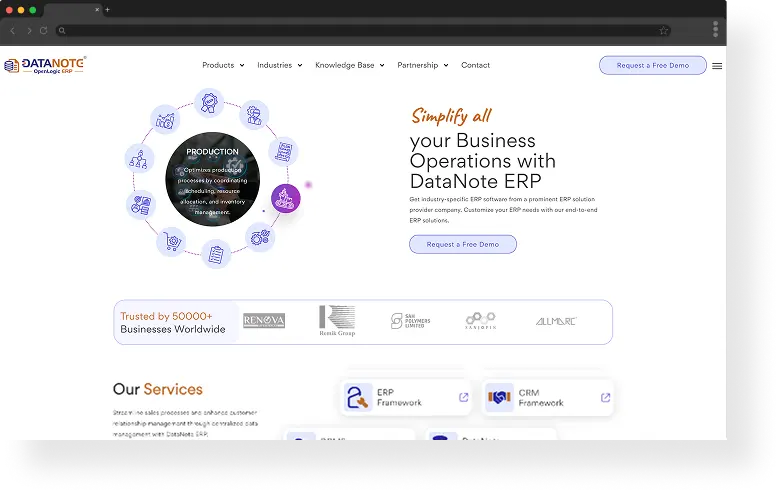The height and width of the screenshot is (495, 782).
Task: Click the hero section Request a Free Demo button
Action: tap(463, 244)
